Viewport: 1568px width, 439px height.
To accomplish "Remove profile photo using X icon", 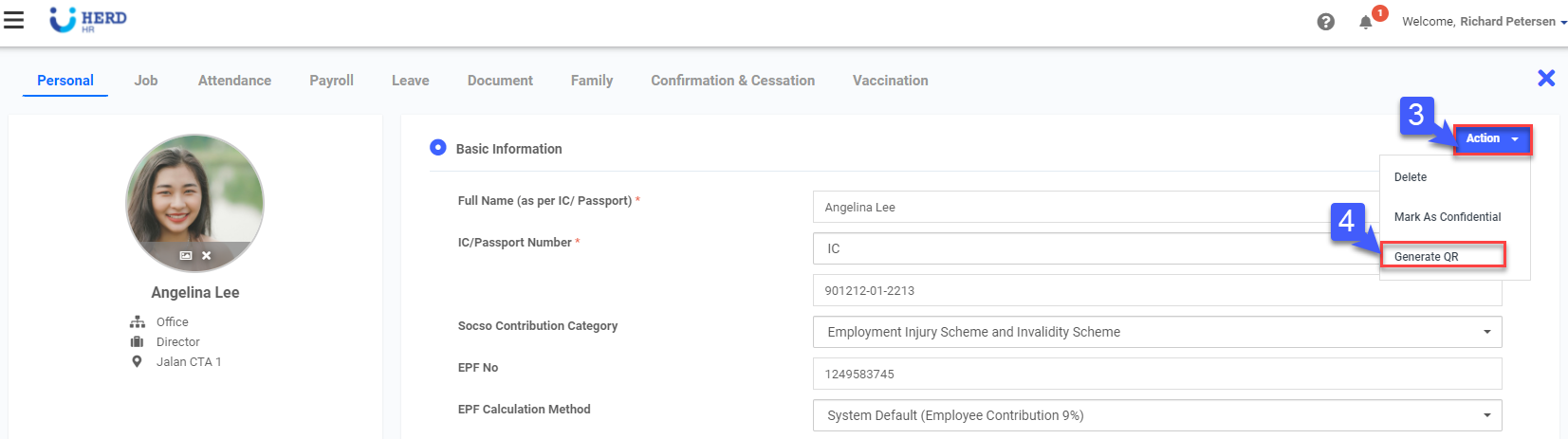I will click(x=207, y=256).
